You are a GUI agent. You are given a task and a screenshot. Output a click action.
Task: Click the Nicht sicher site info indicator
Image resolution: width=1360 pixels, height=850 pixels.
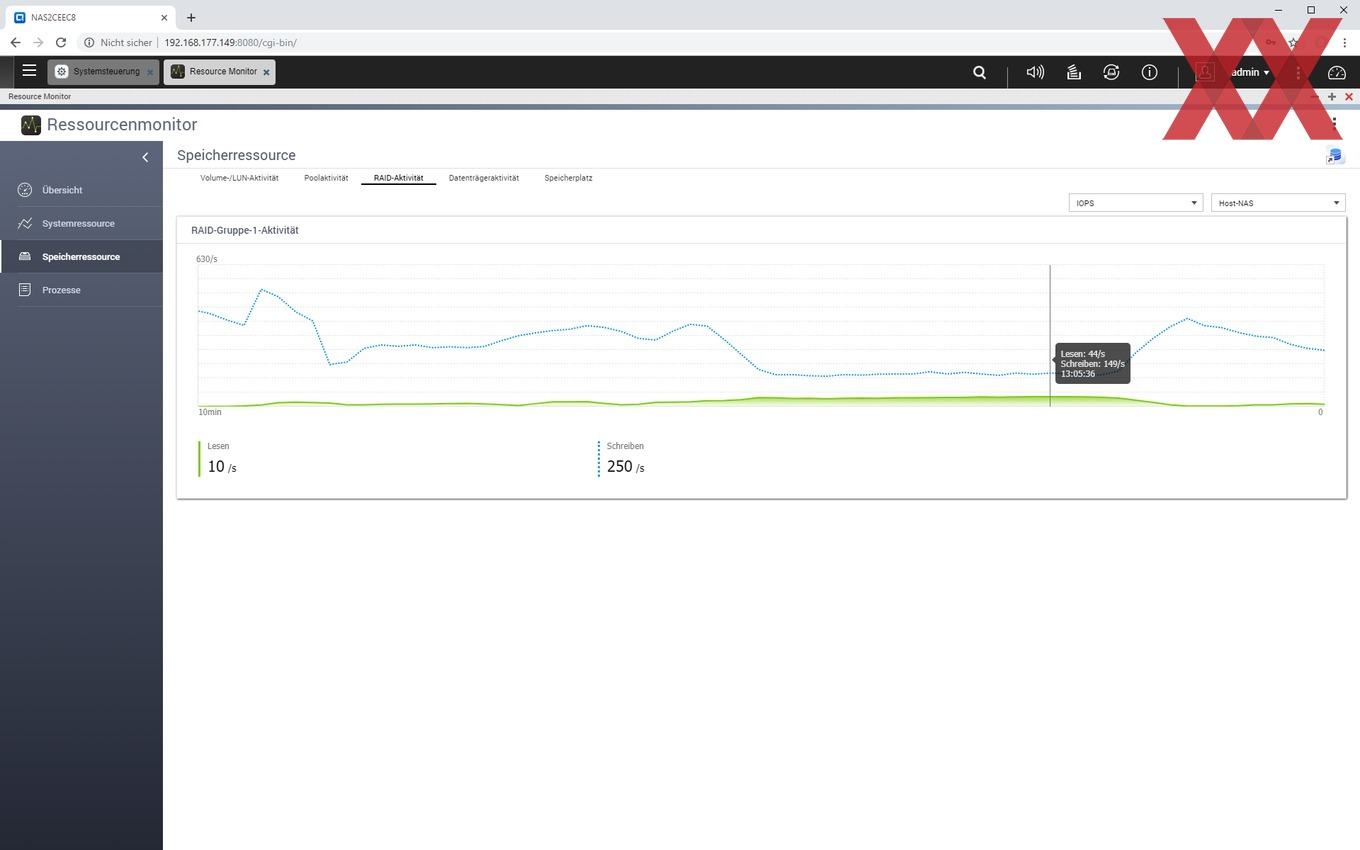pos(118,43)
